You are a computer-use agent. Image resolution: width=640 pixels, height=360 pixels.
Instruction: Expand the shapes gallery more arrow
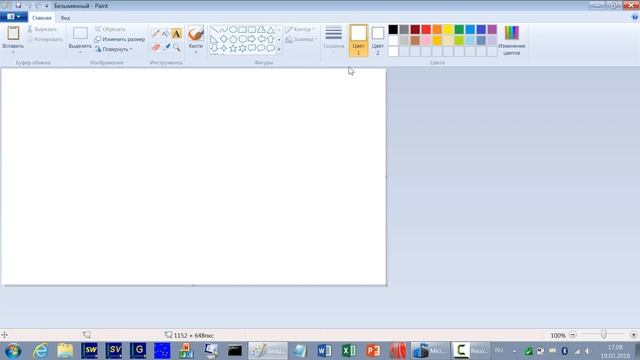pos(279,49)
